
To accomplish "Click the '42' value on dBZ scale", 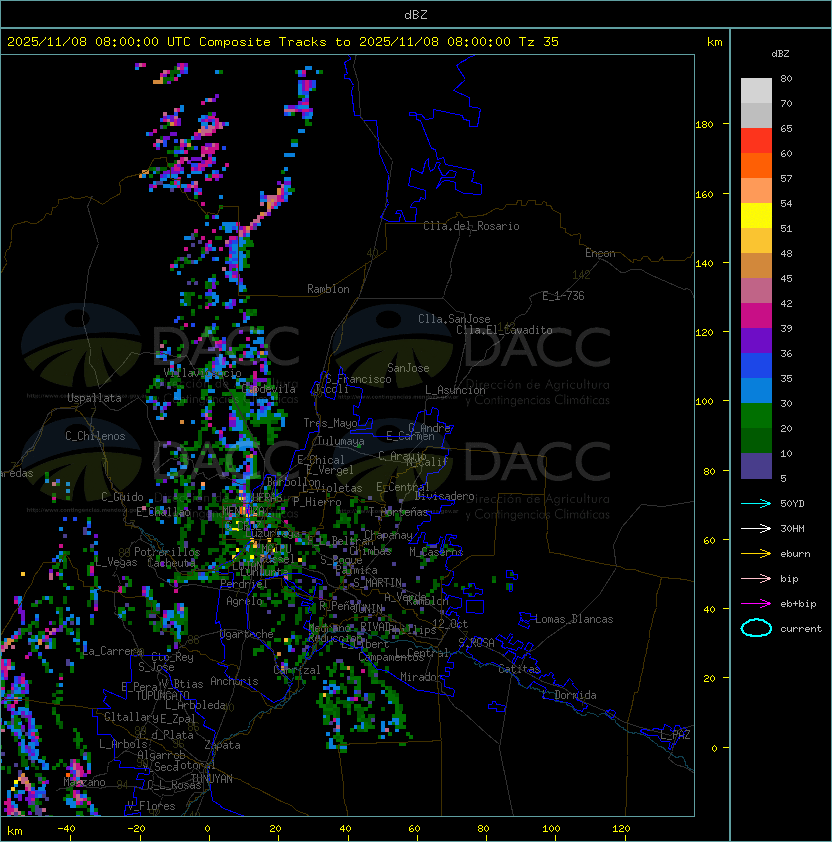I will pyautogui.click(x=786, y=303).
